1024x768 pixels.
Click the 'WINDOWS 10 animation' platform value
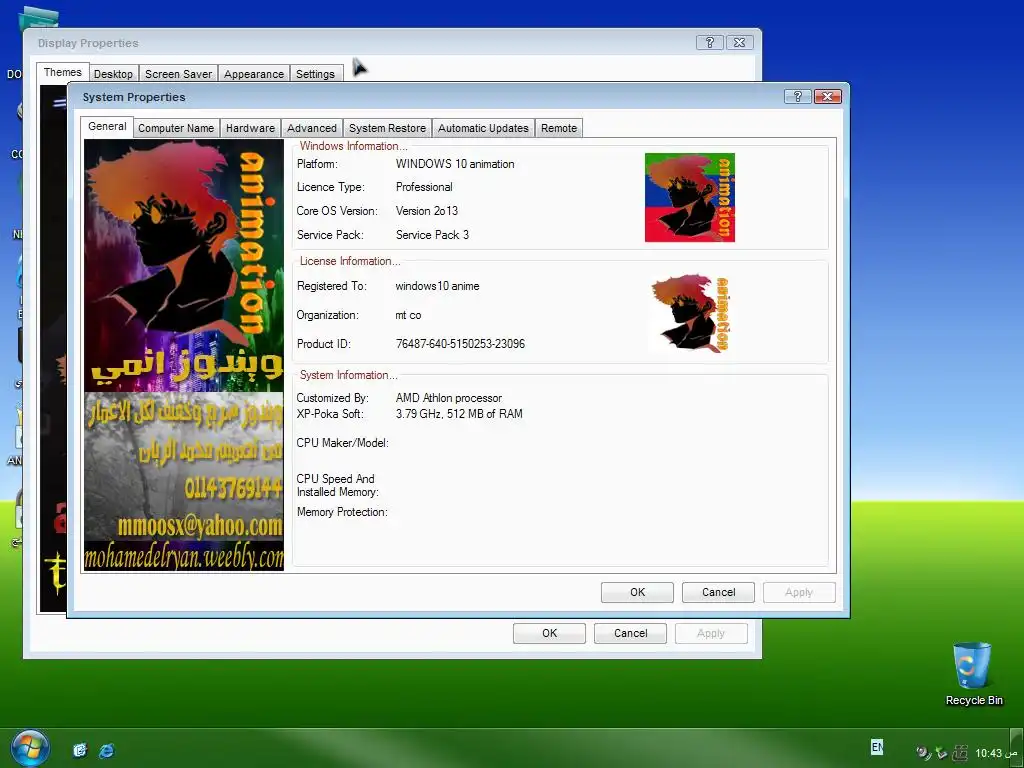455,164
